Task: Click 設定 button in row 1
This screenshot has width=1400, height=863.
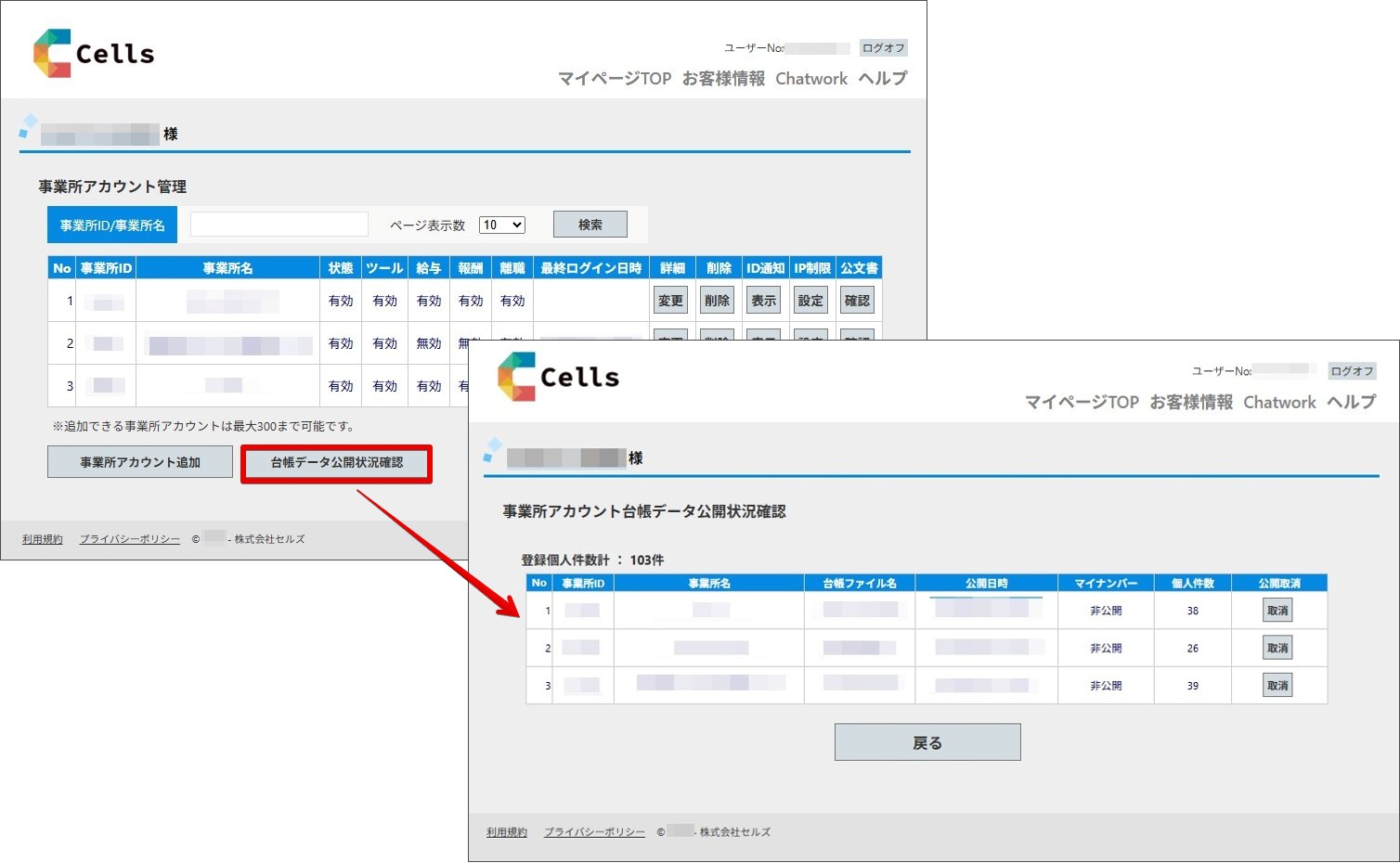Action: pos(810,301)
